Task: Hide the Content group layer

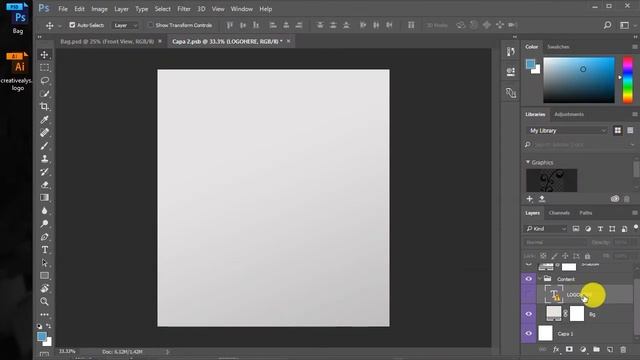Action: point(529,279)
